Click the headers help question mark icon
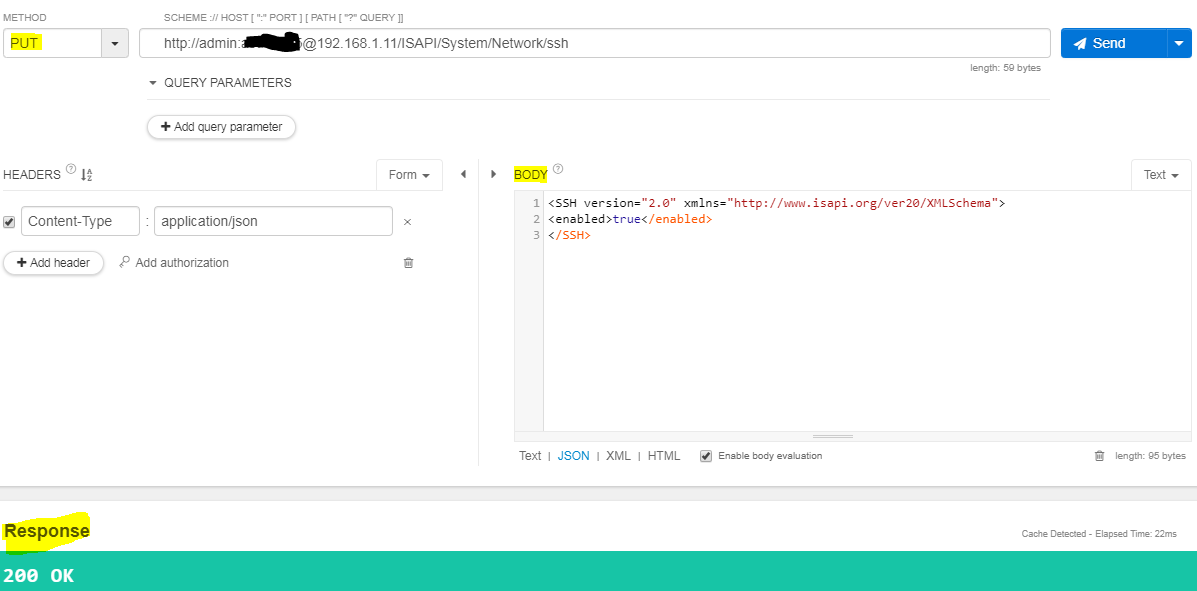The width and height of the screenshot is (1197, 591). (71, 169)
